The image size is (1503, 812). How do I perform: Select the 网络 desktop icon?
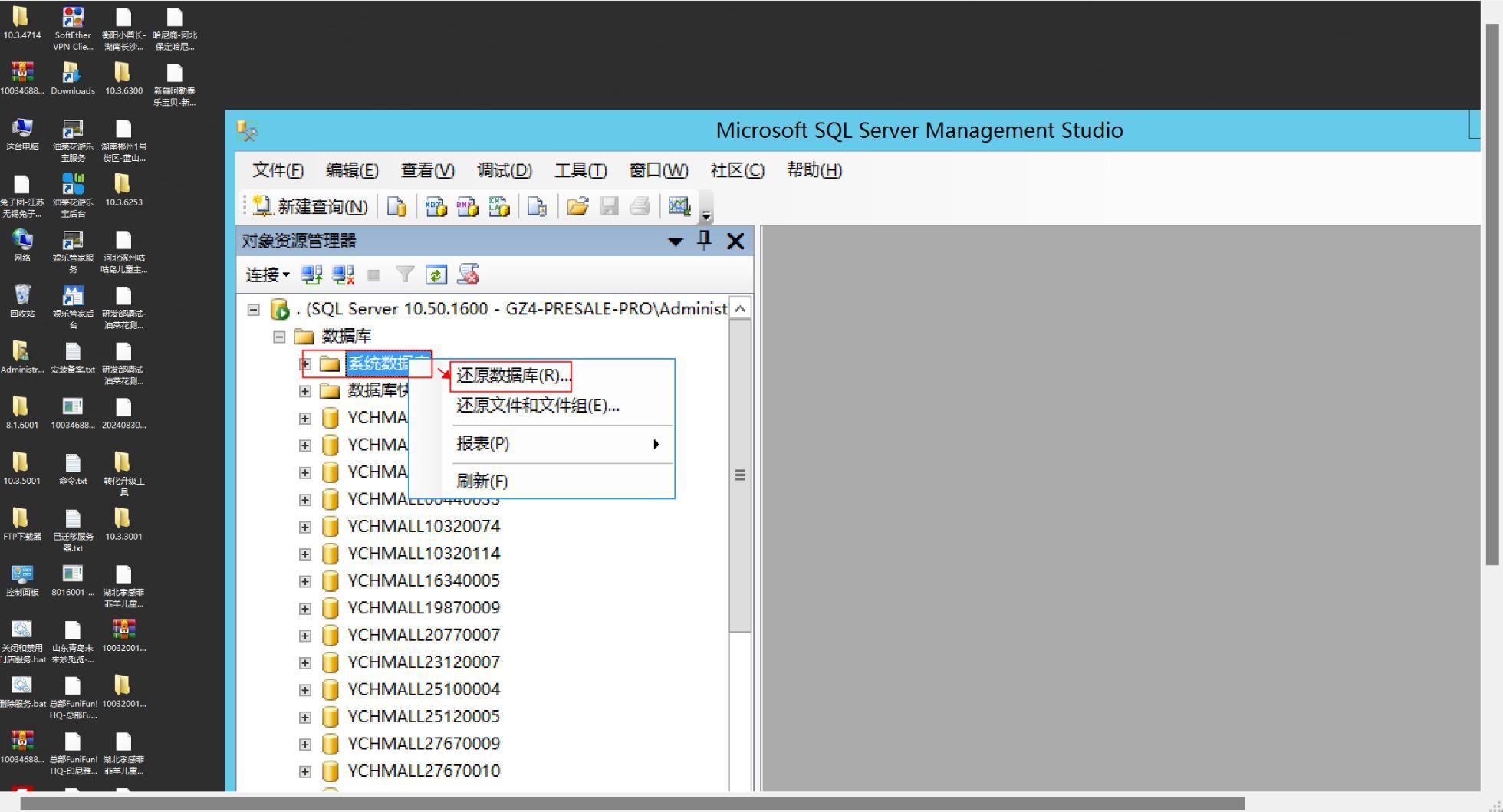(x=22, y=246)
